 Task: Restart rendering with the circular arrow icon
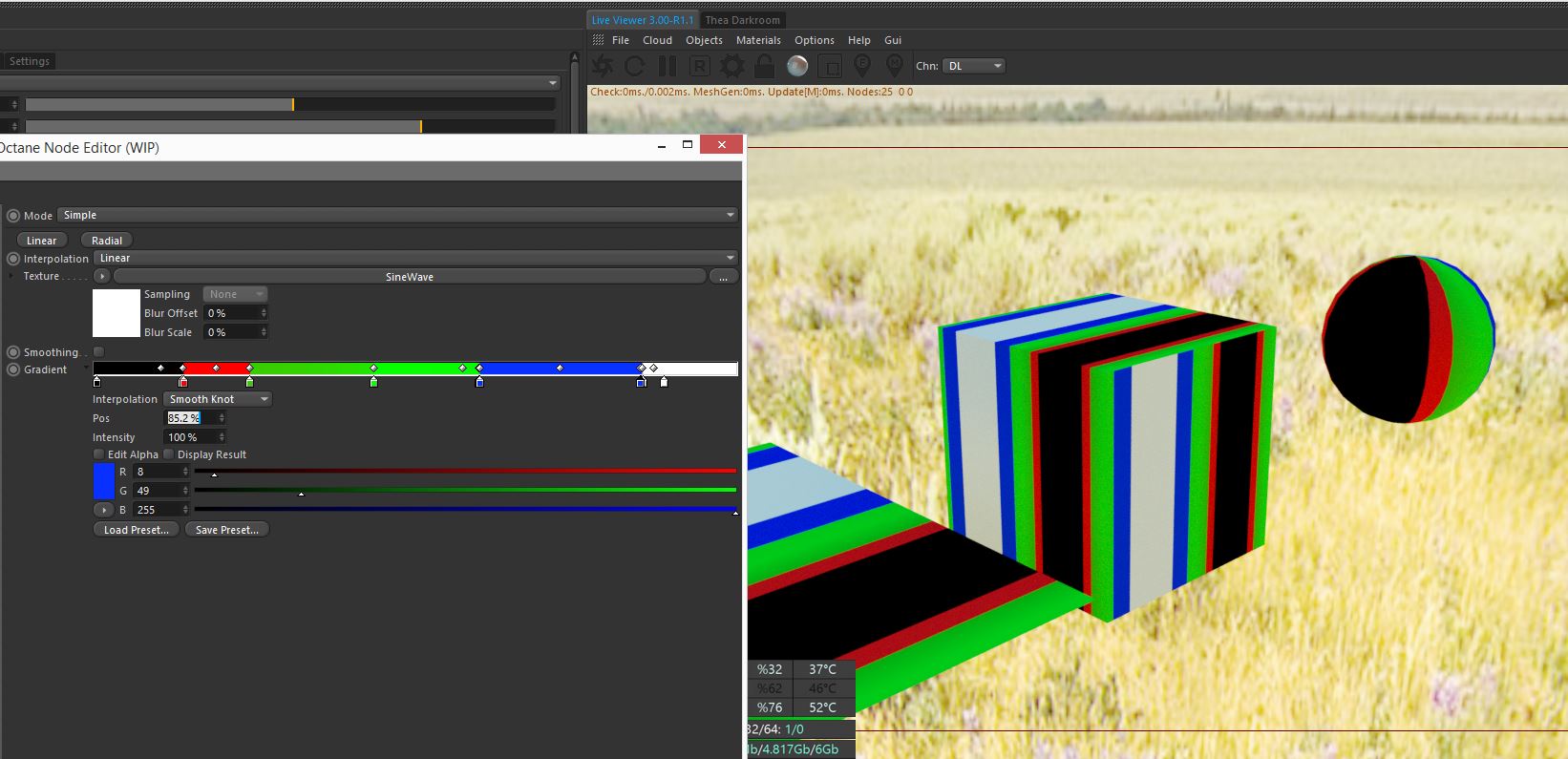(634, 66)
